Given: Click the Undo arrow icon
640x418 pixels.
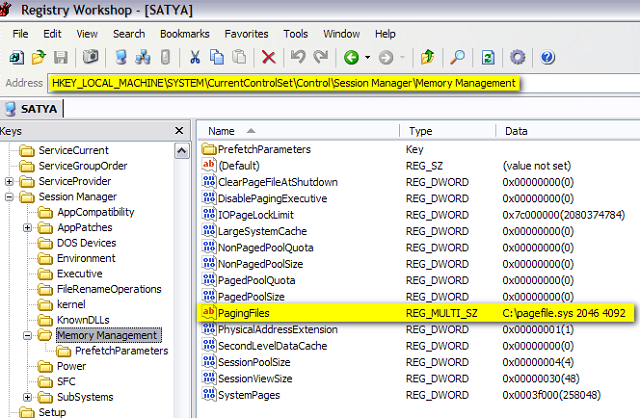Looking at the screenshot, I should (298, 57).
